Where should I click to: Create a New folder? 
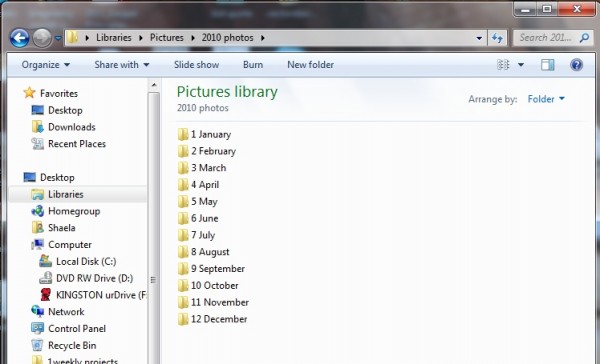[x=310, y=65]
